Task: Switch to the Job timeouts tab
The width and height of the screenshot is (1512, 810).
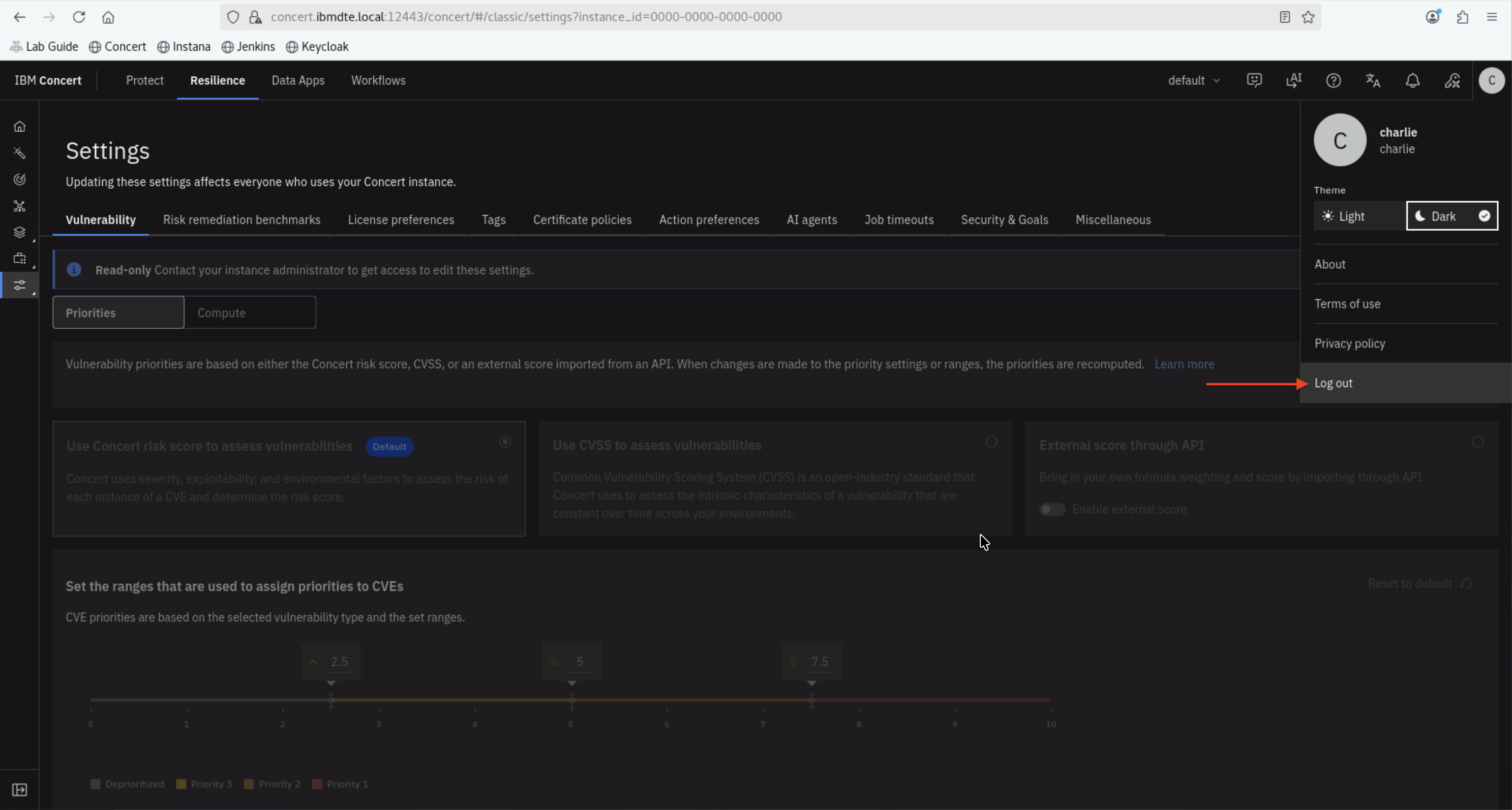Action: pos(899,219)
